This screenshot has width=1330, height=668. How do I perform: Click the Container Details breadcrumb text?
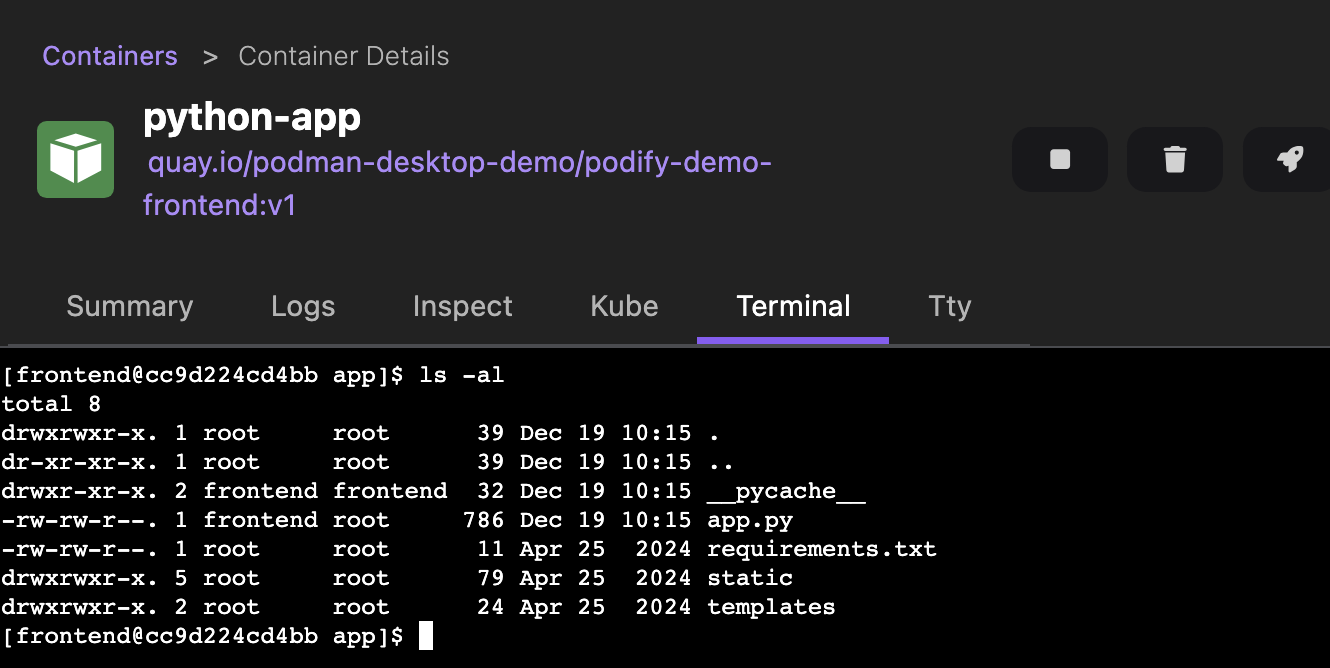343,56
